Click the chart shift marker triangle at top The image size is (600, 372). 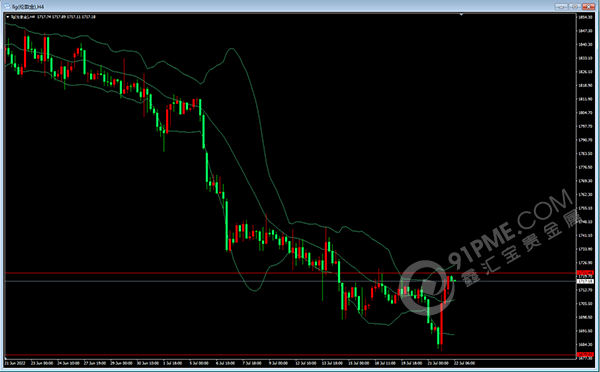click(x=461, y=15)
